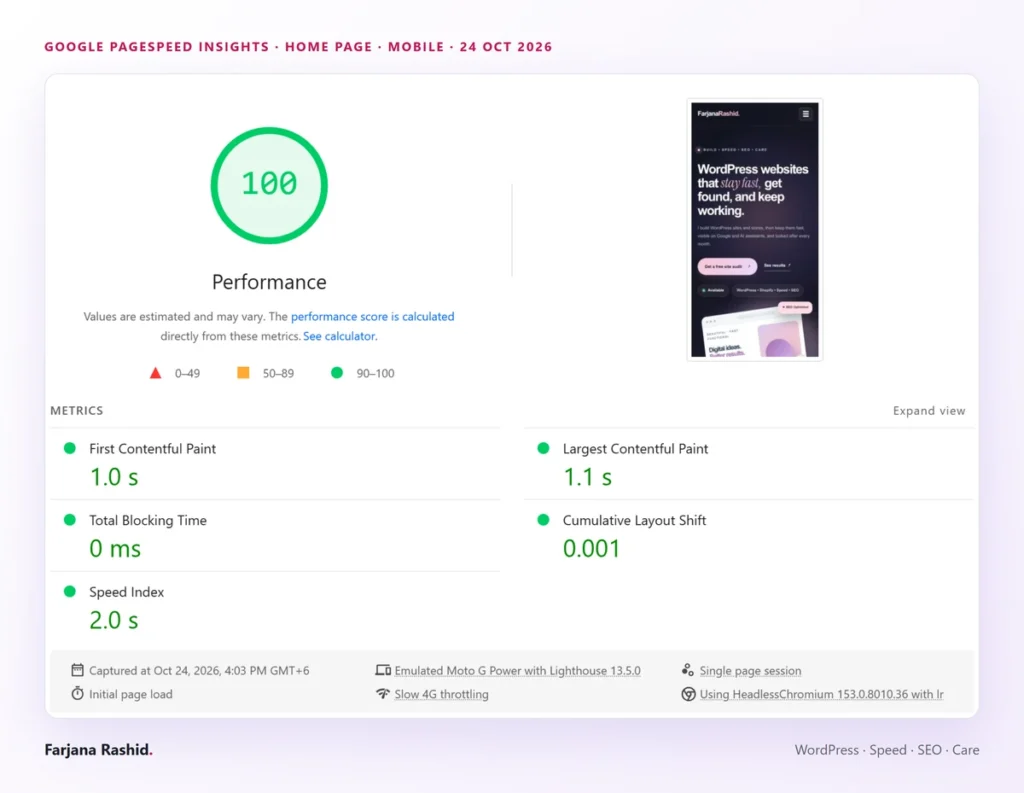Click the green dot beside Cumulative Layout Shift
The height and width of the screenshot is (793, 1024).
tap(543, 520)
